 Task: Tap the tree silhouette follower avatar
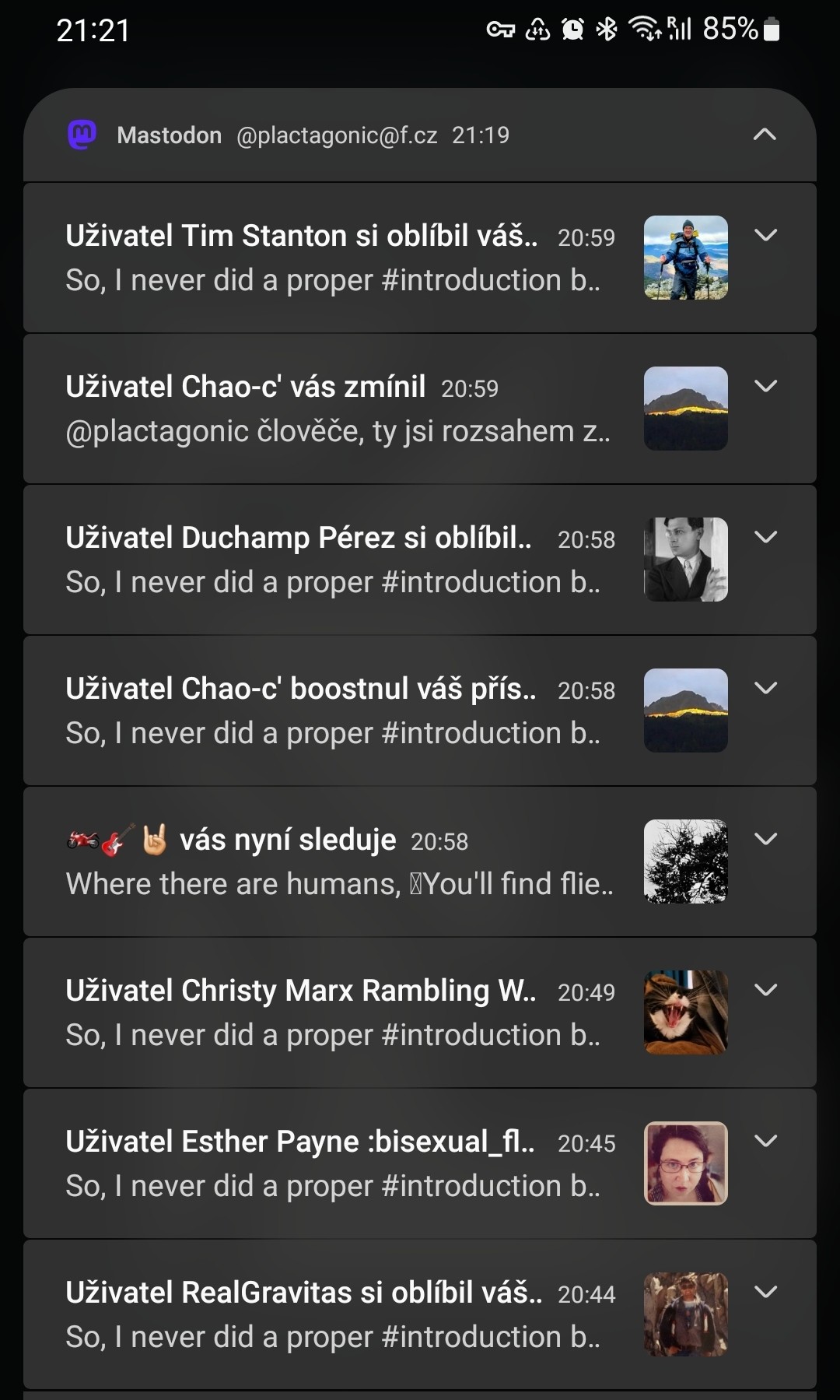(685, 861)
